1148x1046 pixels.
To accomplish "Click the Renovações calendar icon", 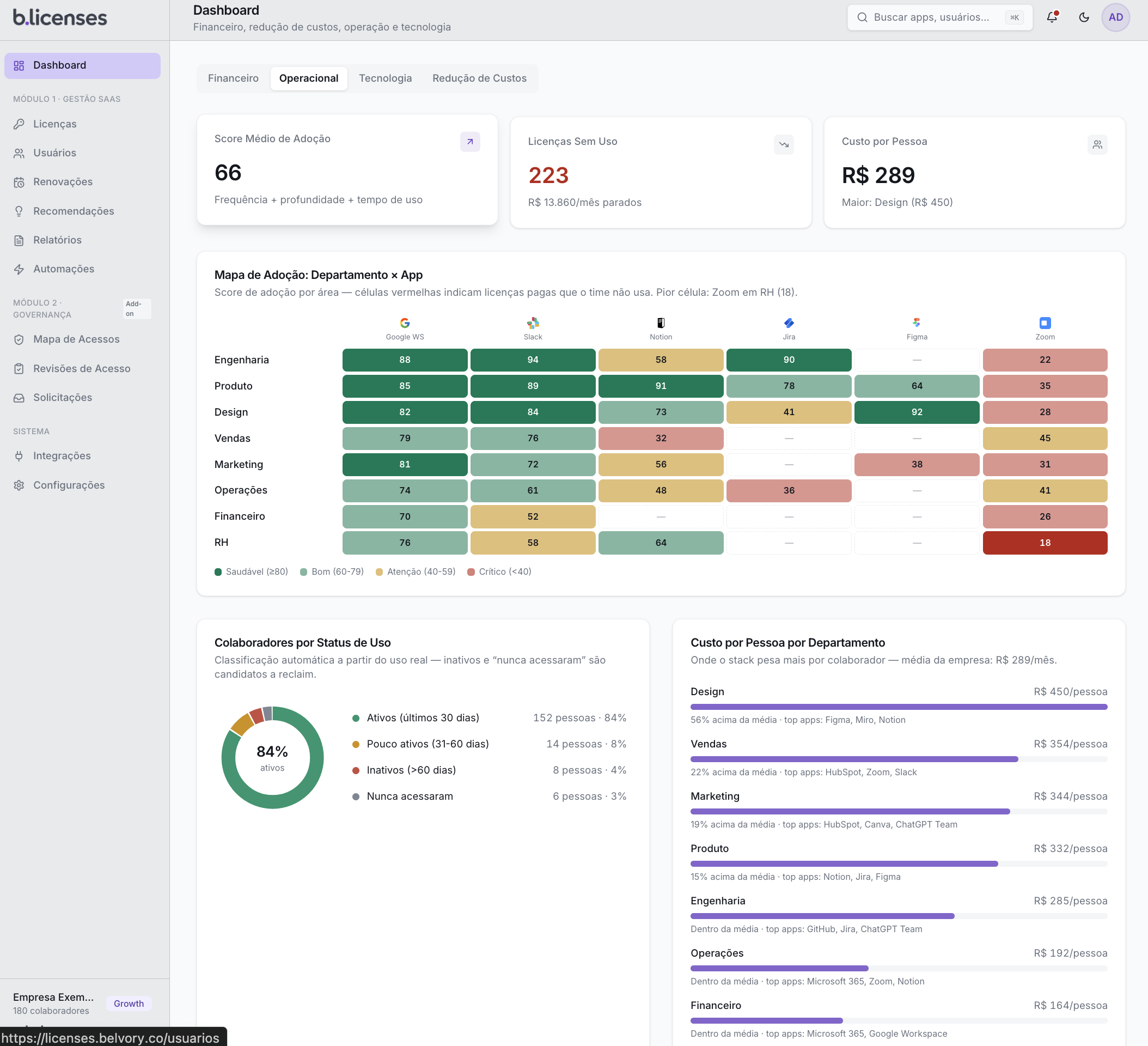I will pyautogui.click(x=20, y=182).
